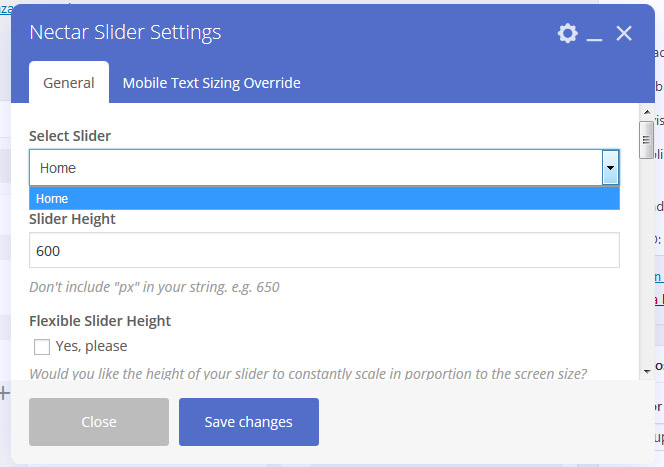Click the scrollbar down arrow
The width and height of the screenshot is (664, 467).
[647, 371]
